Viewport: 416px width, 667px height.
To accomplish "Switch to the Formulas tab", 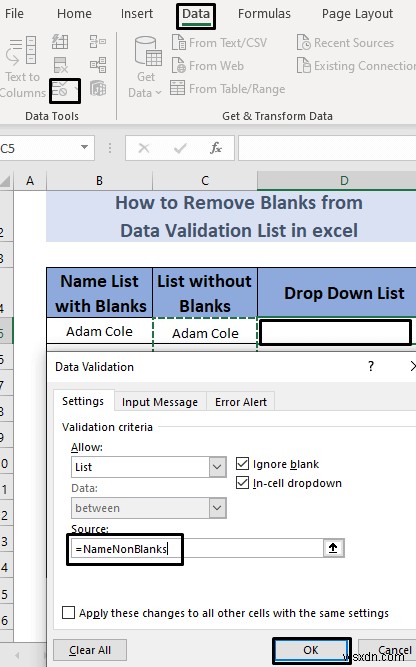I will point(264,14).
